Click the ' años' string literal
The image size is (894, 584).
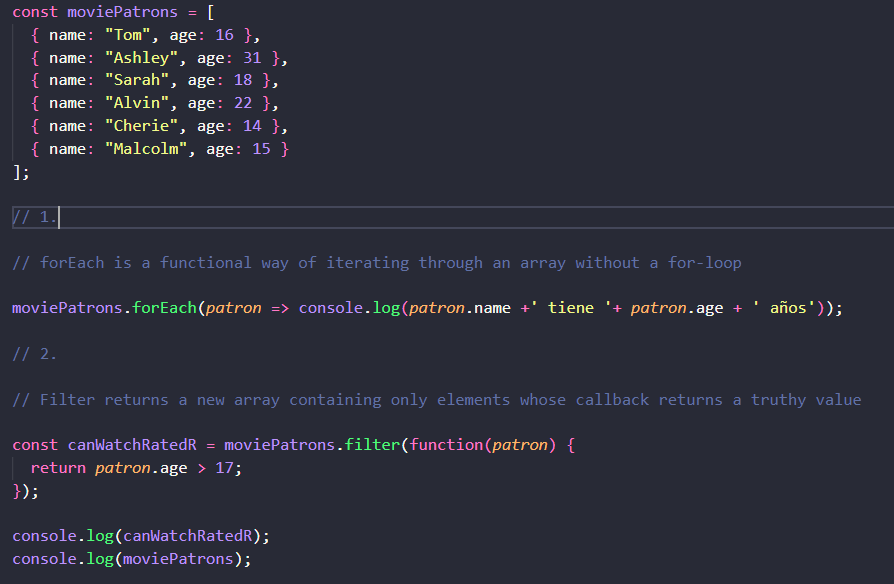784,308
